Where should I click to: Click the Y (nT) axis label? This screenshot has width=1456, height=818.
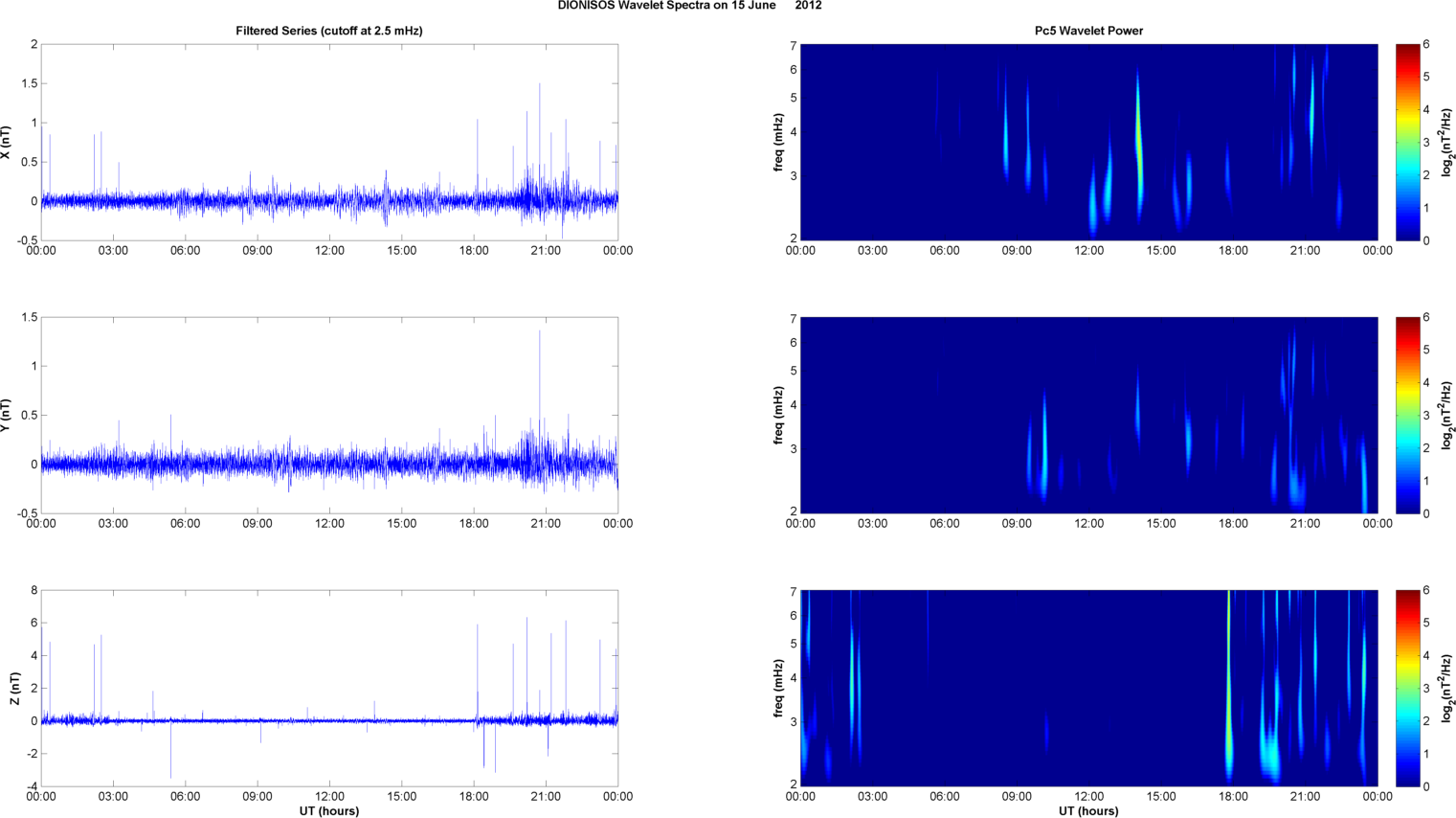(x=7, y=415)
